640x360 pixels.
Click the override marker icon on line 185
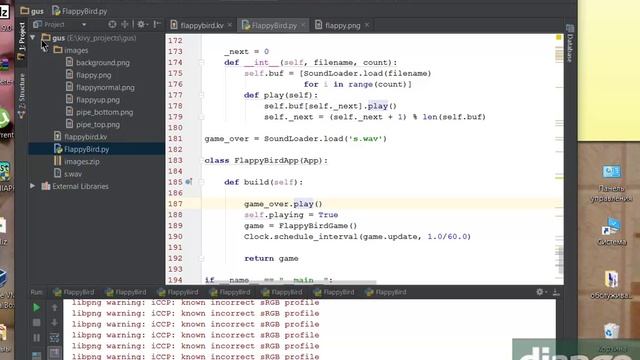(189, 182)
